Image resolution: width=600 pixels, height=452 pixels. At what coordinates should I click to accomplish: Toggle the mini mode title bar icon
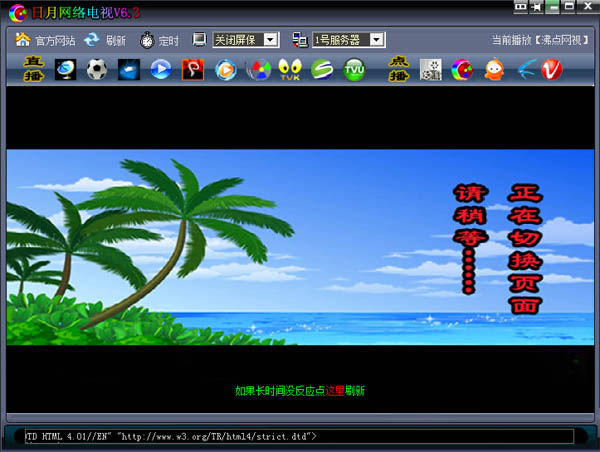[x=521, y=7]
